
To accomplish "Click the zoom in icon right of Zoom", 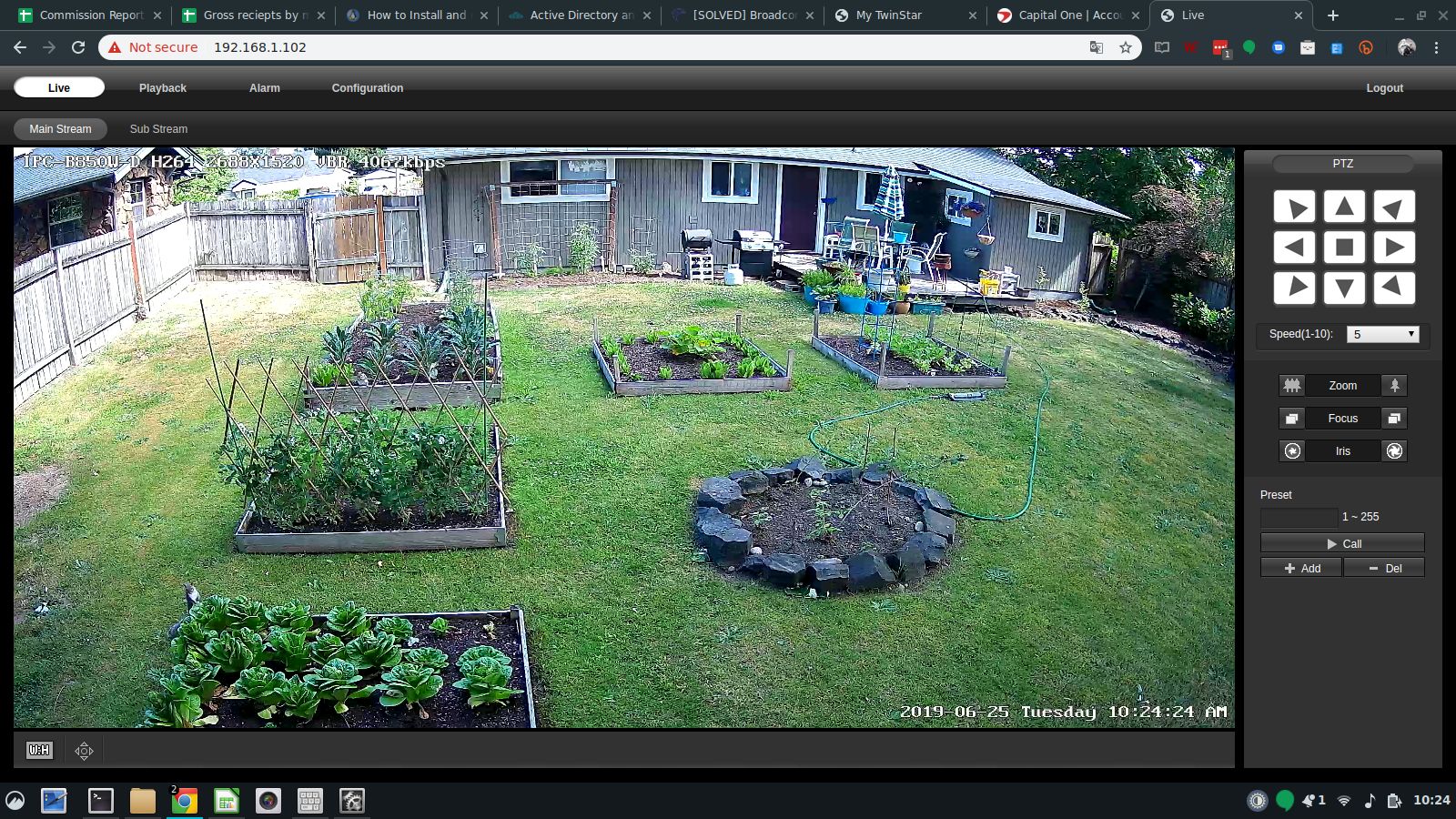I will 1394,386.
